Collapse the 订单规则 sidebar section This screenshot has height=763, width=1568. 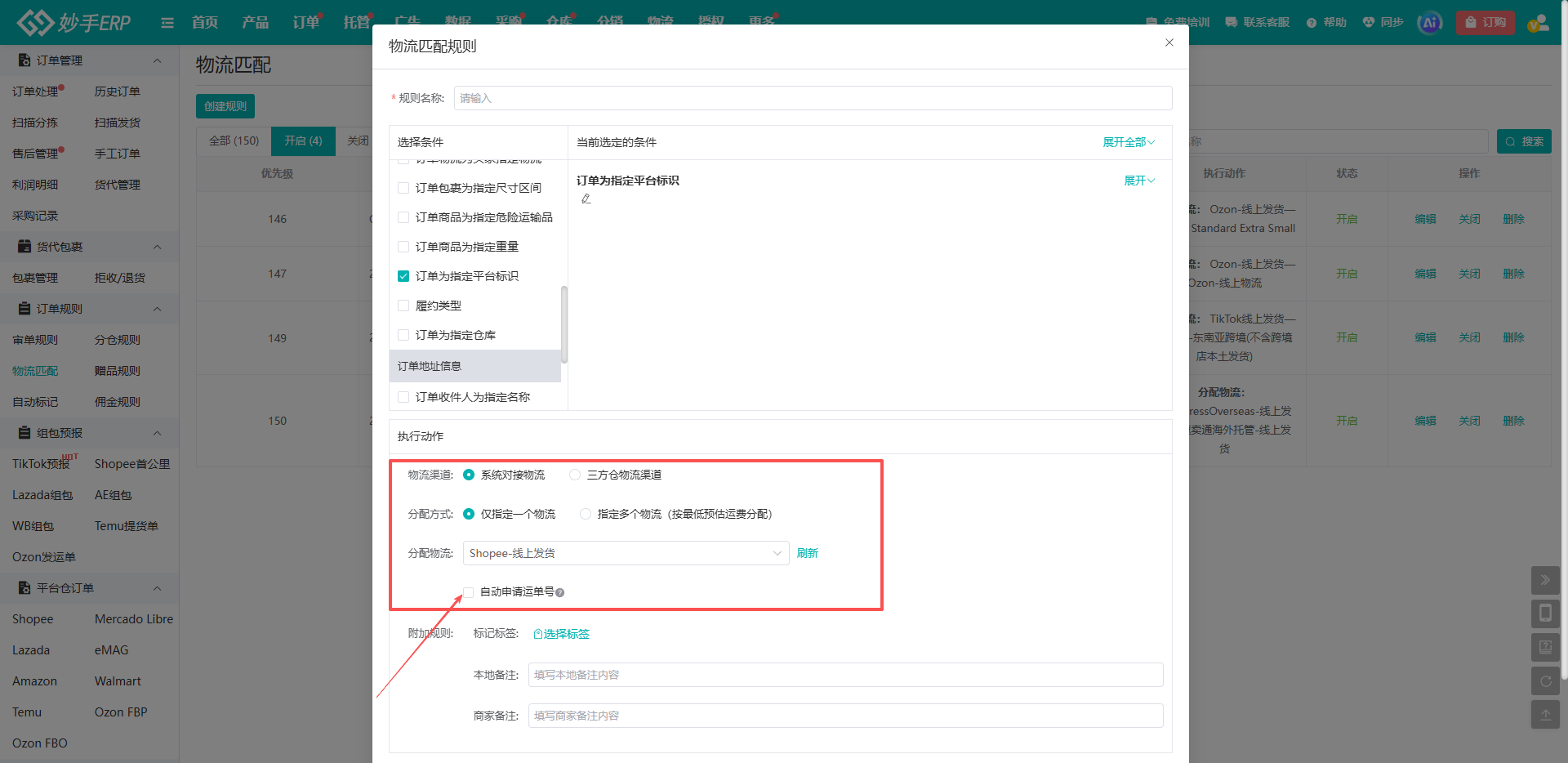click(157, 309)
